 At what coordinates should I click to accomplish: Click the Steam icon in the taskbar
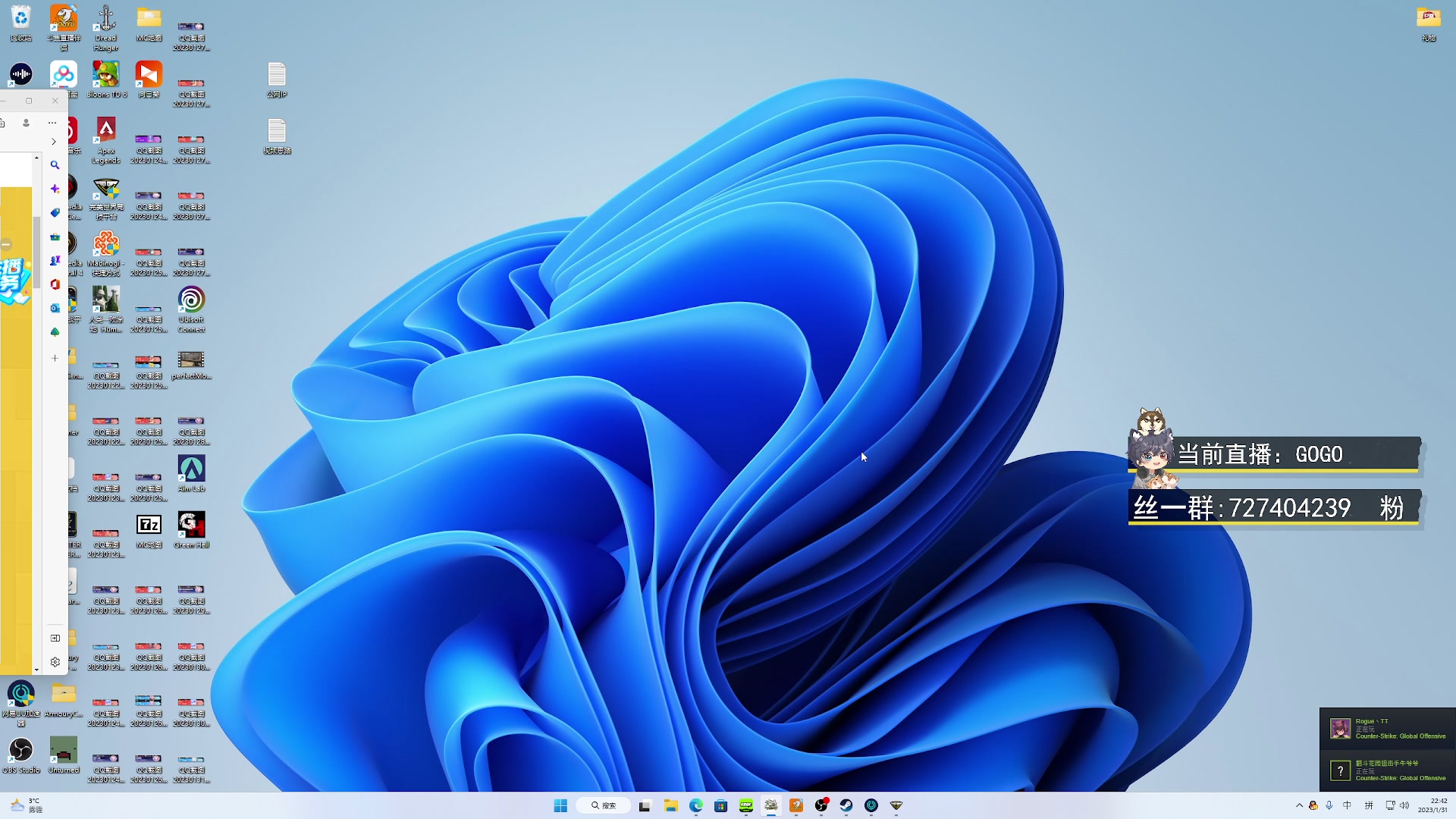[x=846, y=805]
